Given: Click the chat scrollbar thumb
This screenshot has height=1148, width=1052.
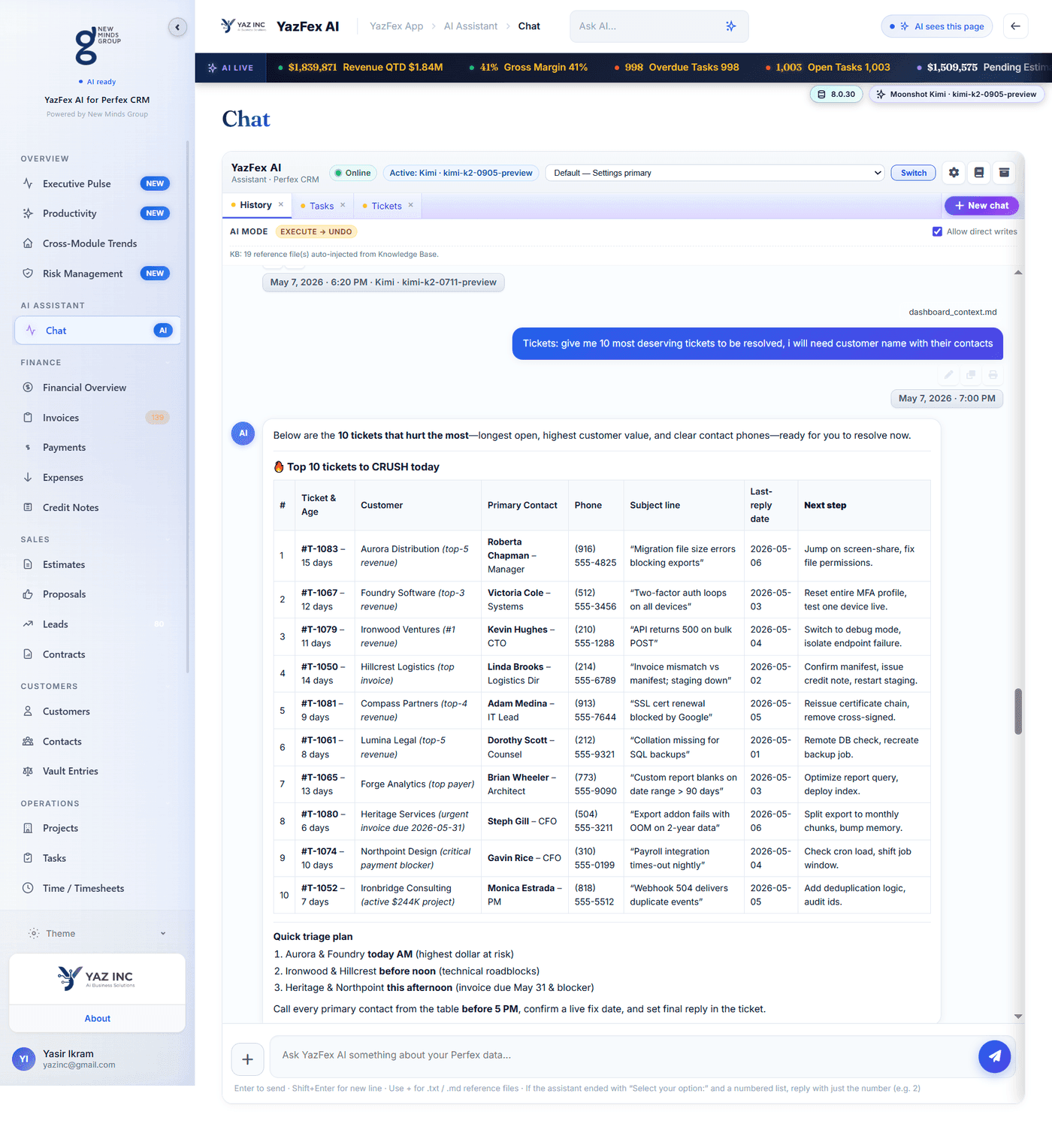Looking at the screenshot, I should [1018, 711].
